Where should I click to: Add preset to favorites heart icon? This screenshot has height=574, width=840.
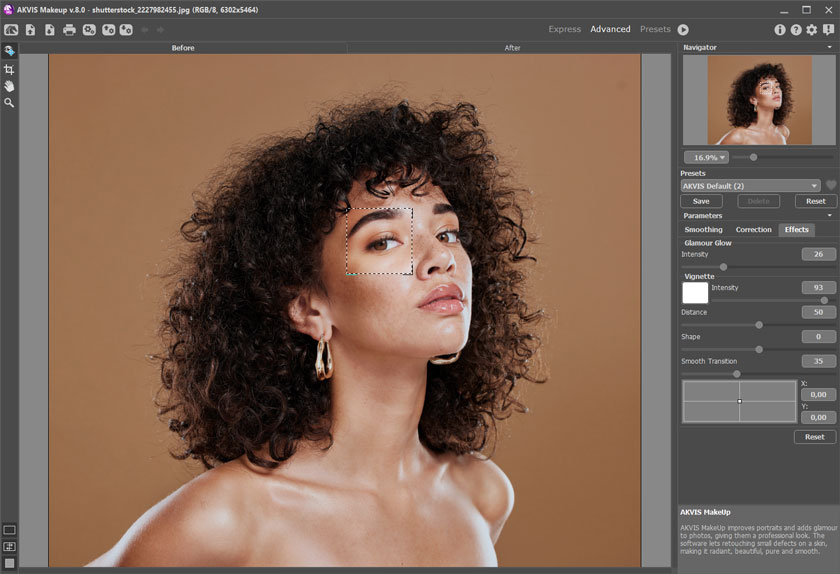(831, 185)
